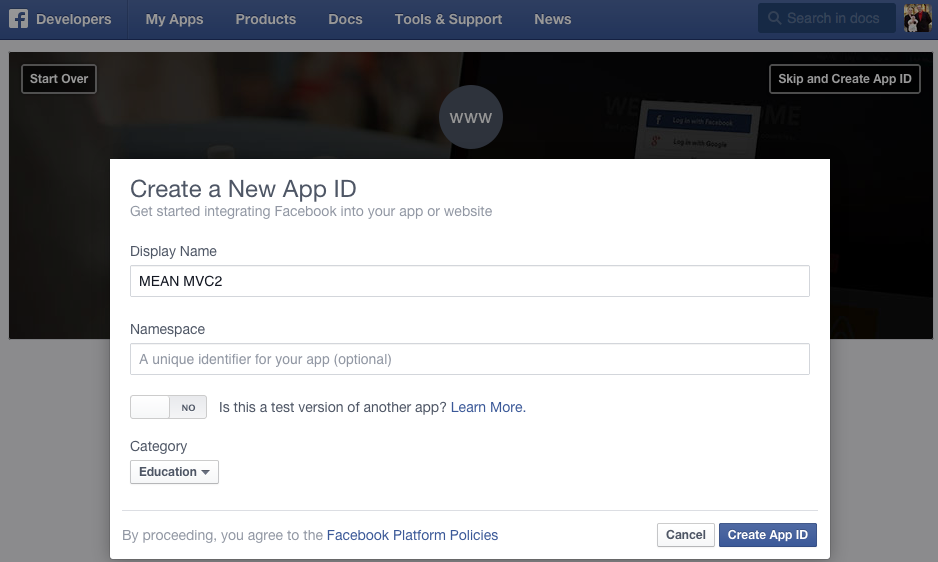Open the Developers home link
This screenshot has width=938, height=562.
(x=74, y=19)
